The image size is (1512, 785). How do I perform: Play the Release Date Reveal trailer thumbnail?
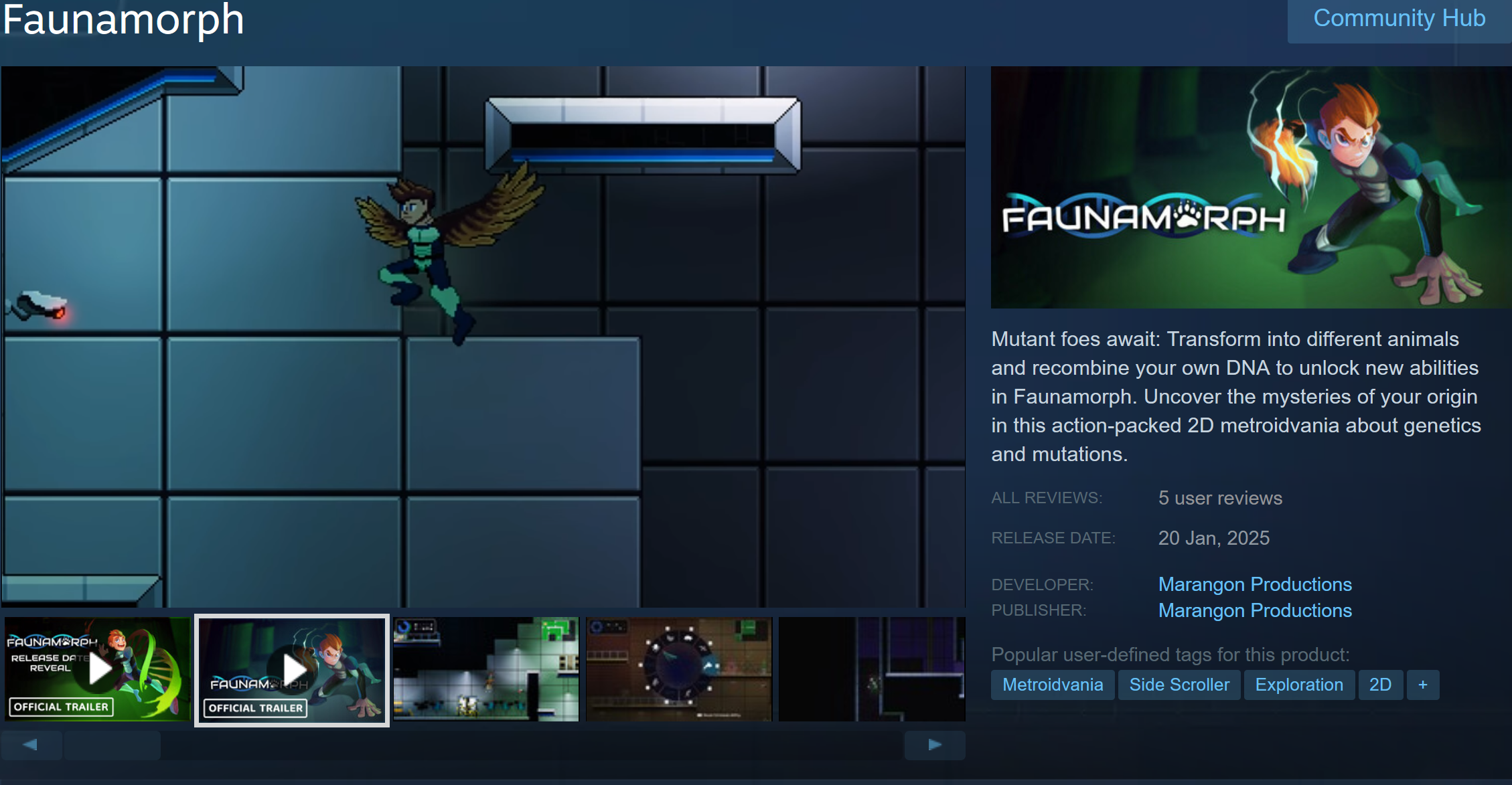[x=98, y=669]
